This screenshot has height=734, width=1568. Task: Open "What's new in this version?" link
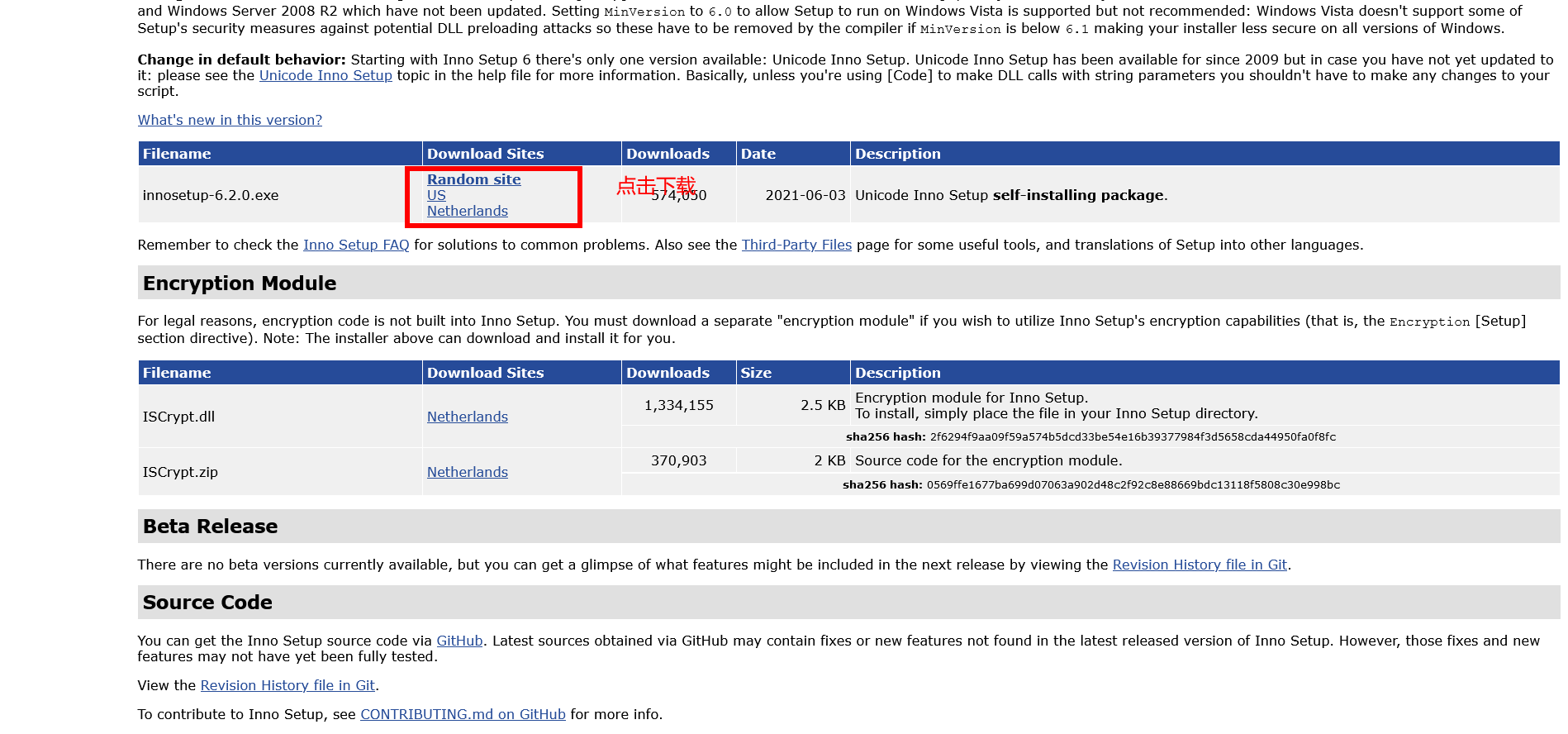pos(230,120)
